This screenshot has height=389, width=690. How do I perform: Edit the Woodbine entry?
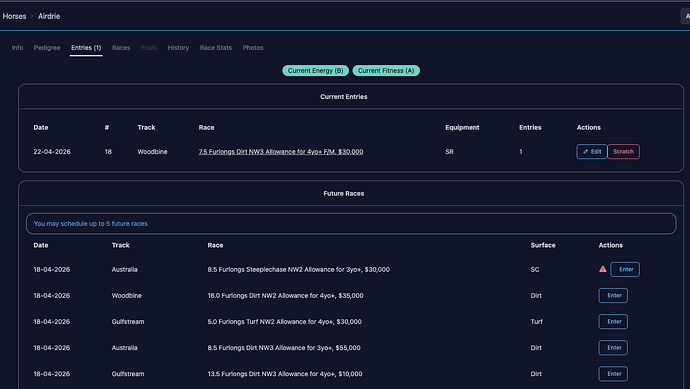point(592,151)
